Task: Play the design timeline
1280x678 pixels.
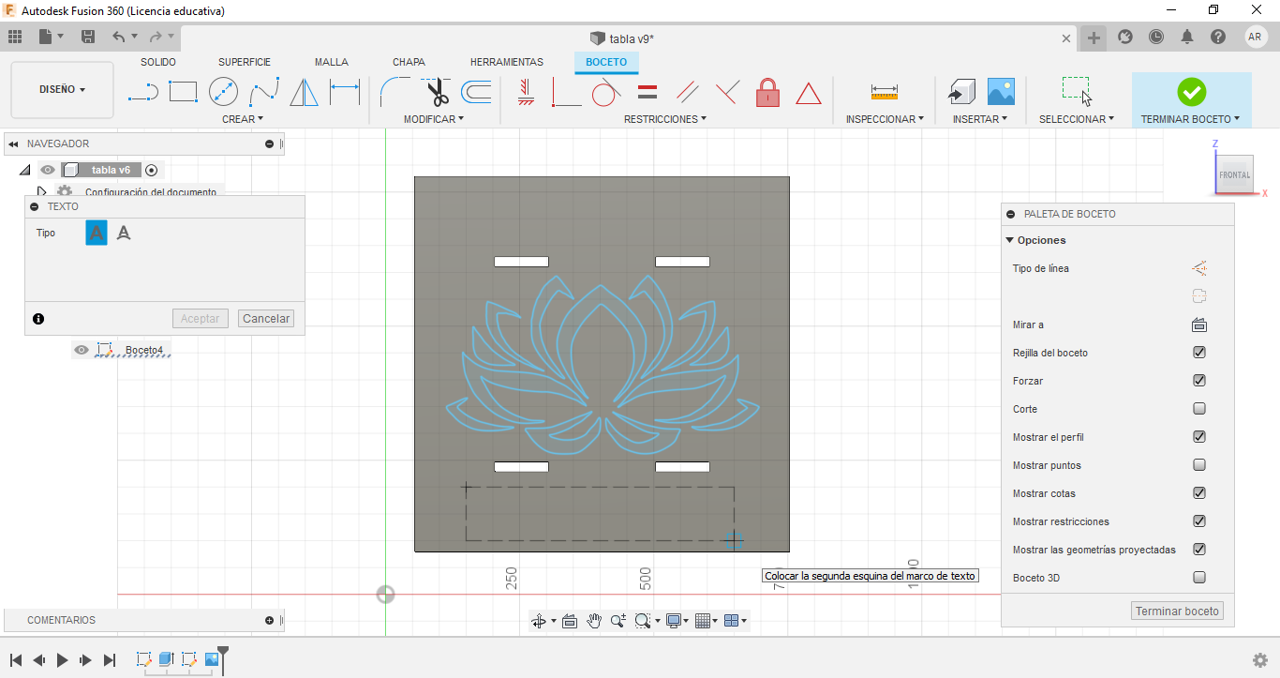Action: coord(62,660)
